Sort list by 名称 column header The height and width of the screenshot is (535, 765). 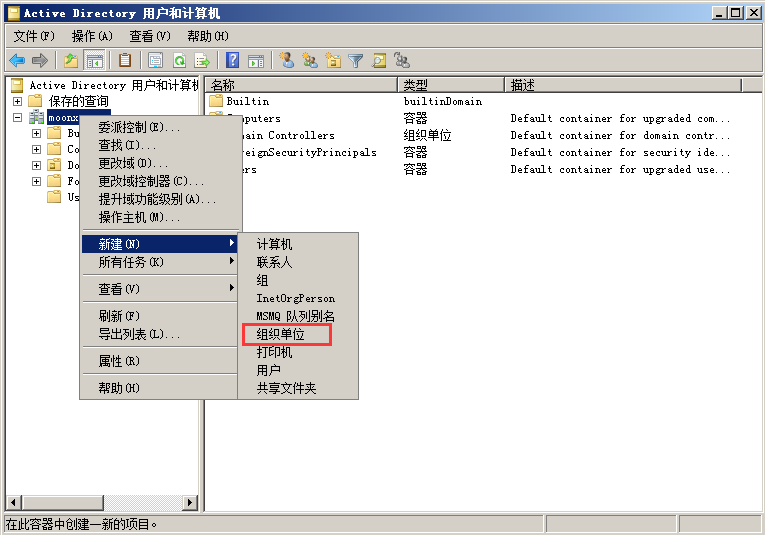(302, 85)
